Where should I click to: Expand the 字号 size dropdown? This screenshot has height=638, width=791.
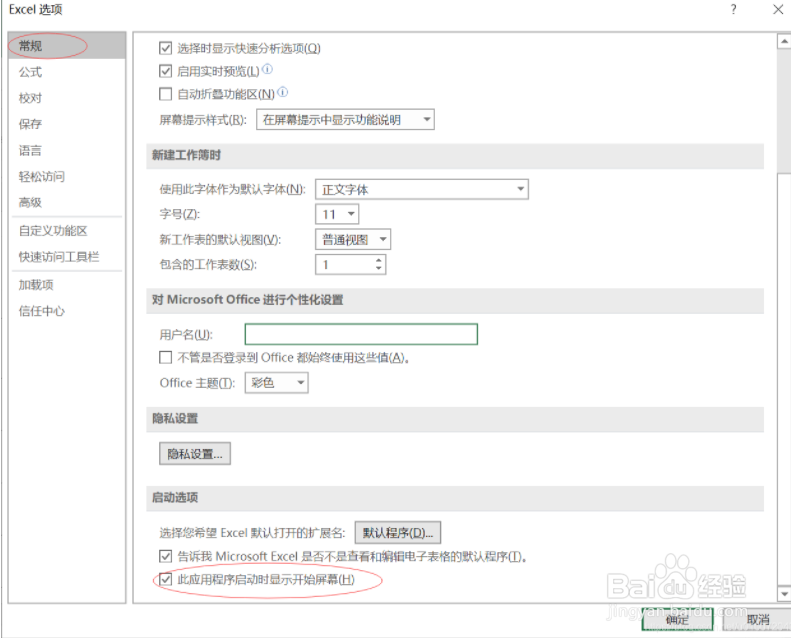coord(337,214)
